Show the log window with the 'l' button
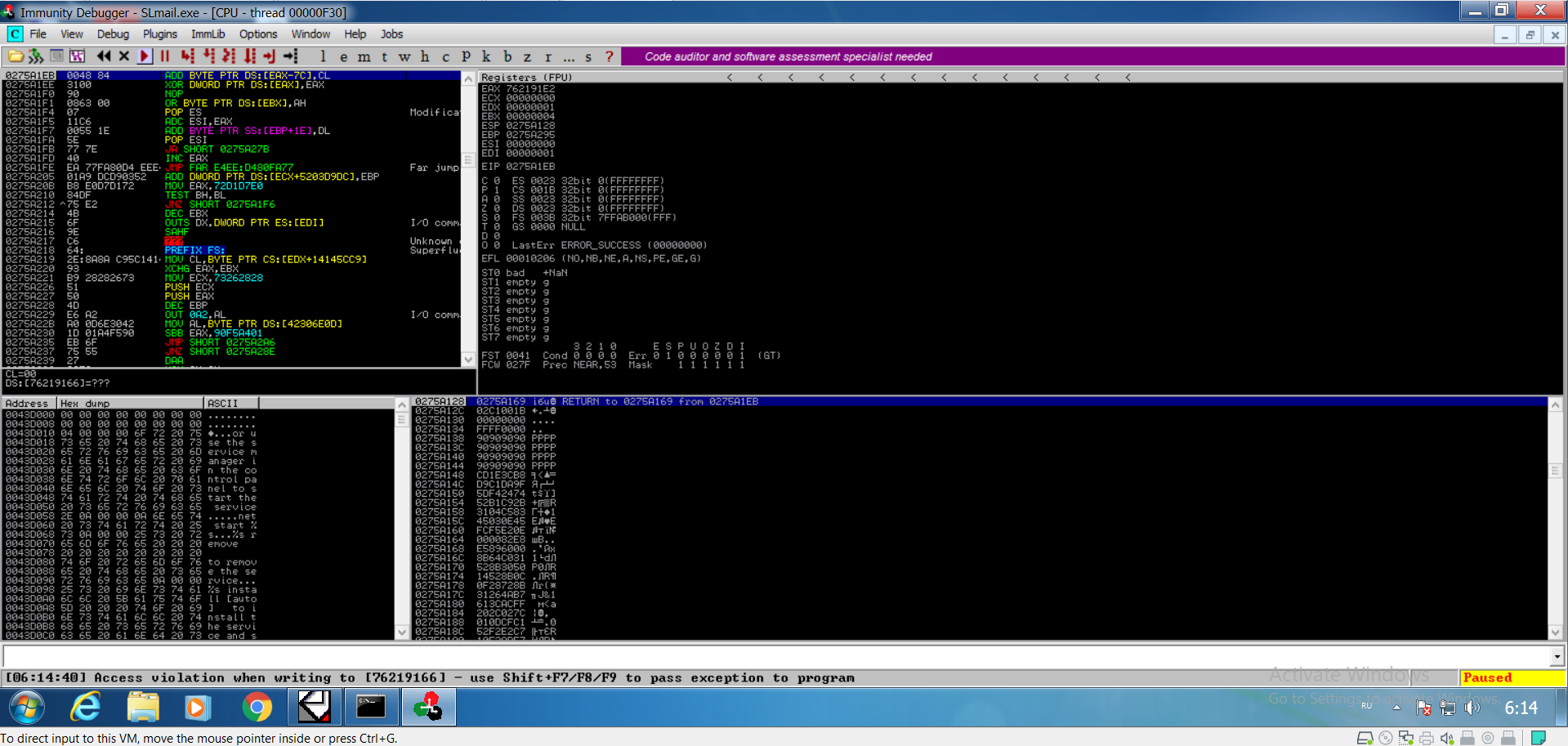This screenshot has width=1568, height=746. (x=324, y=56)
